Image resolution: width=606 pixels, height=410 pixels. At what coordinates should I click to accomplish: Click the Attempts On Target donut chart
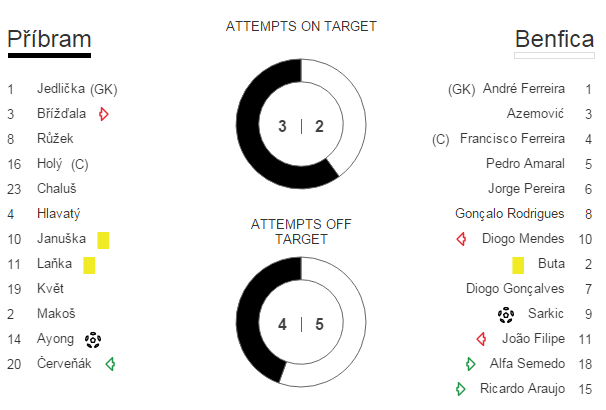(x=301, y=124)
